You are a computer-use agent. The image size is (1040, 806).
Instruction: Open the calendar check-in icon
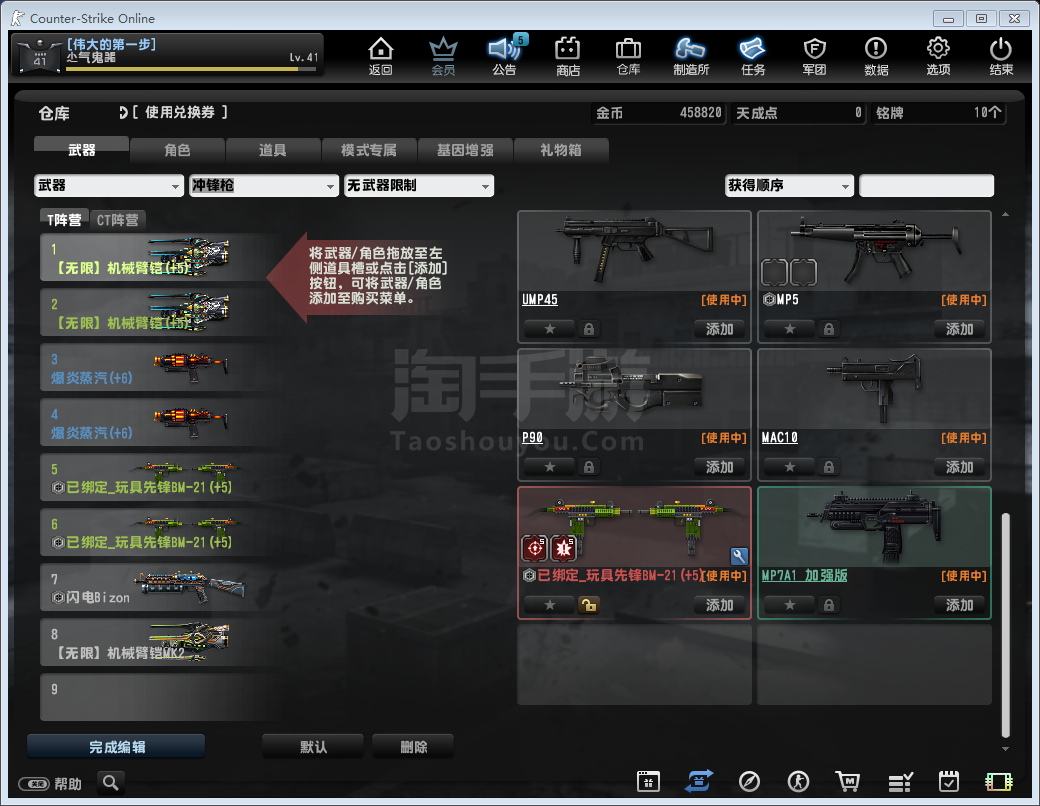point(949,781)
